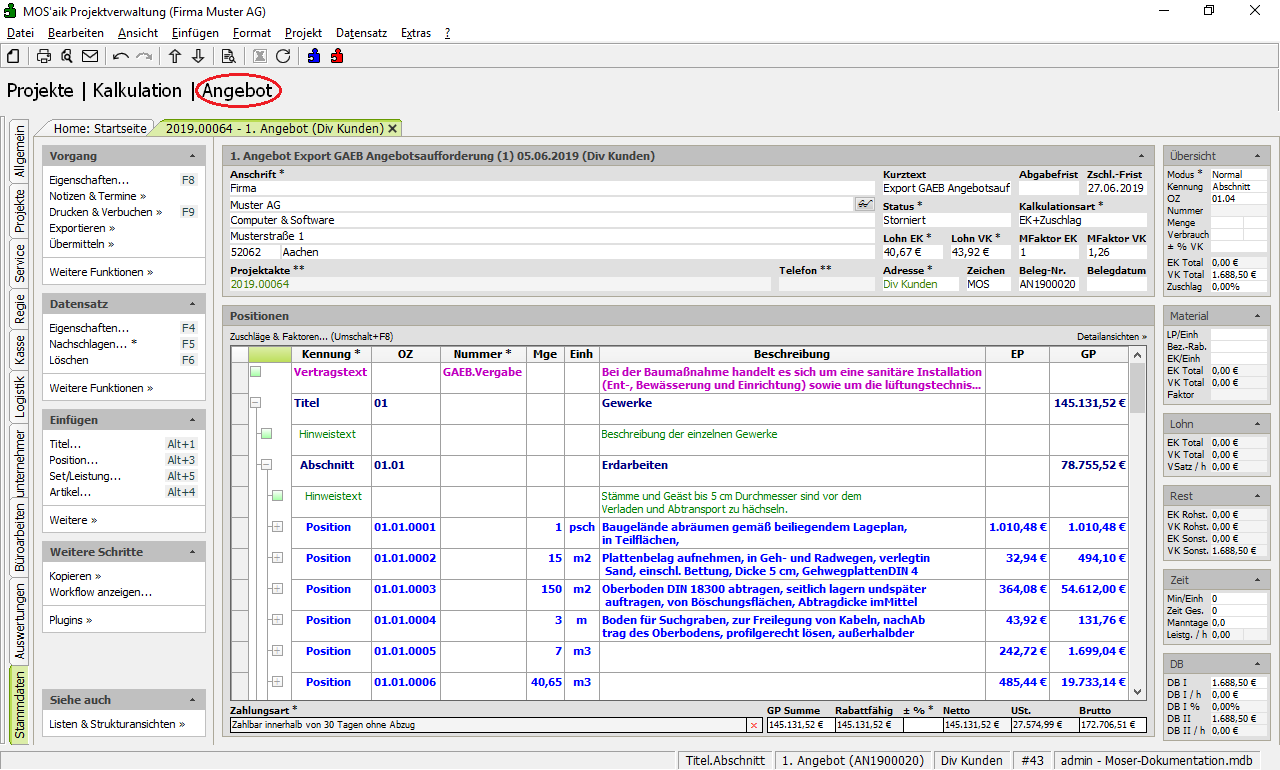The image size is (1280, 770).
Task: Collapse the Titel 01 Gewerke row
Action: pyautogui.click(x=255, y=403)
